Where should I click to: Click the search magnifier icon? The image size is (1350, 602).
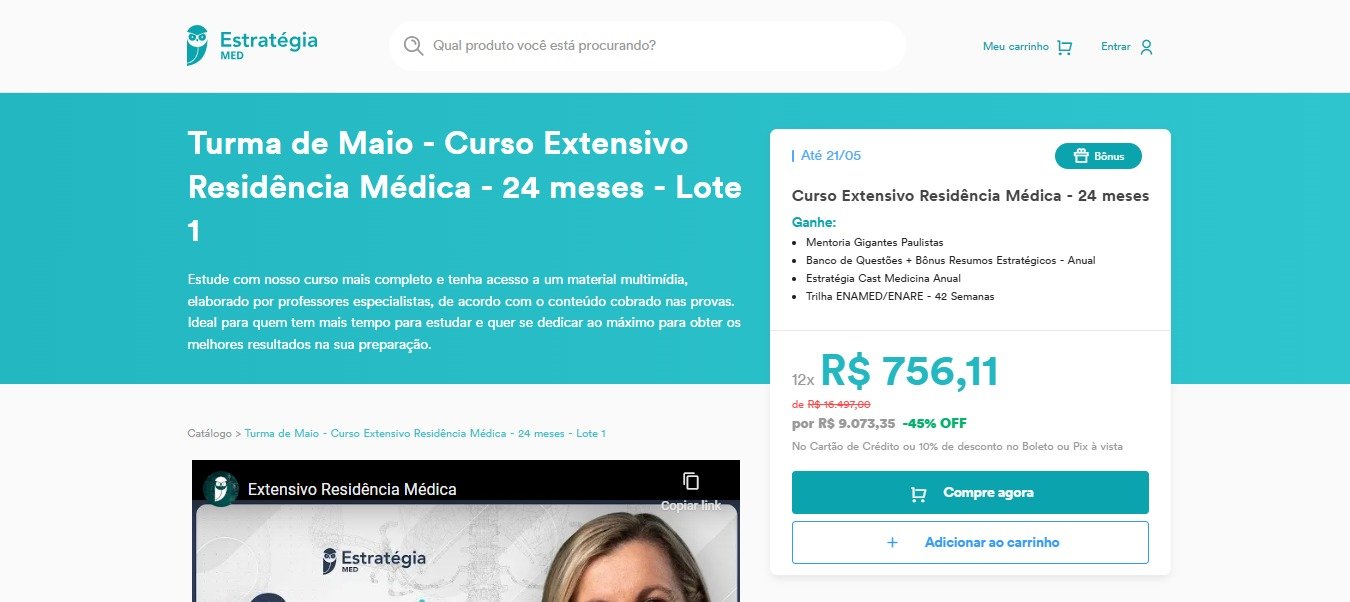click(413, 46)
